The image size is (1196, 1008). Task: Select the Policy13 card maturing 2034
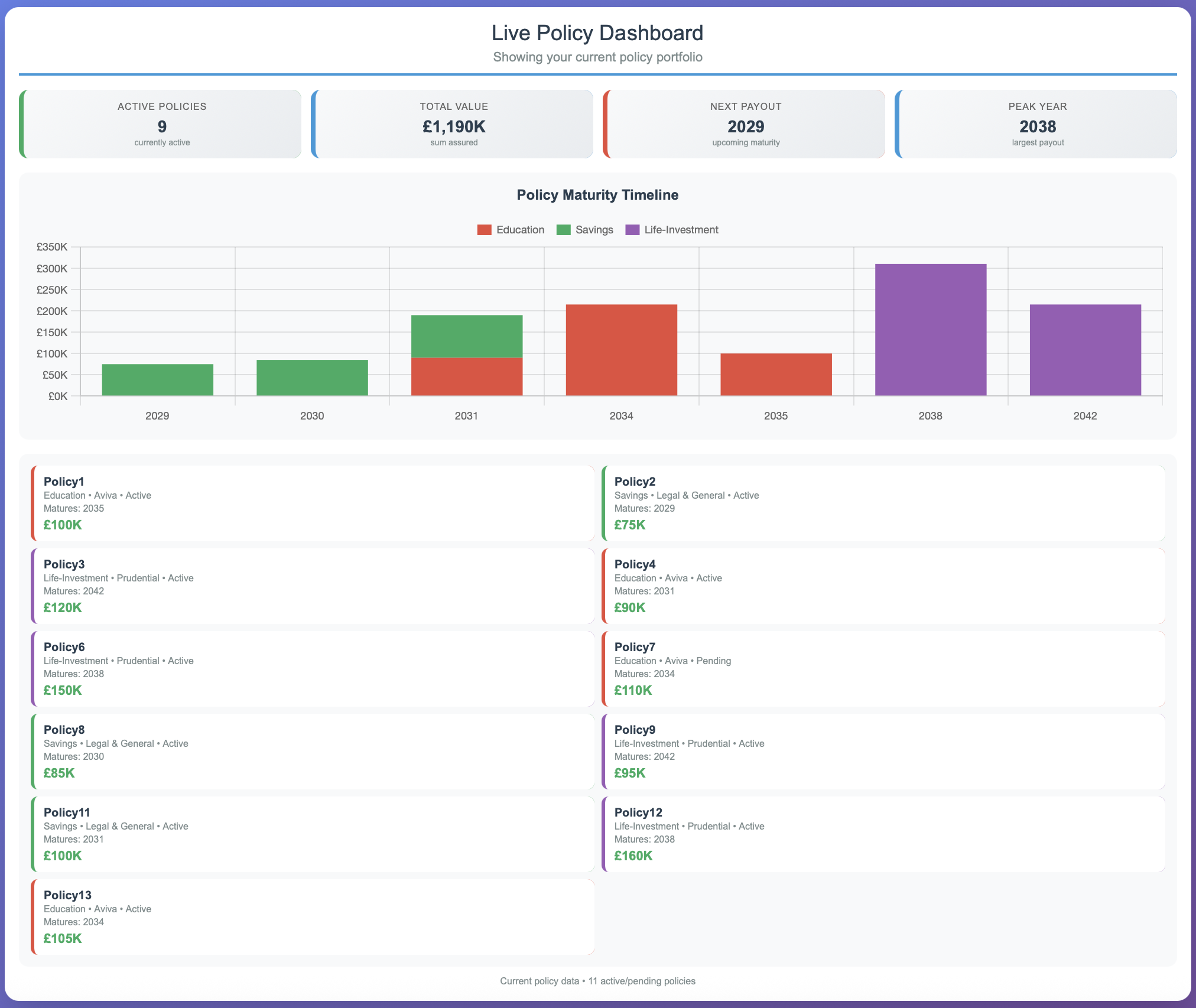point(313,916)
